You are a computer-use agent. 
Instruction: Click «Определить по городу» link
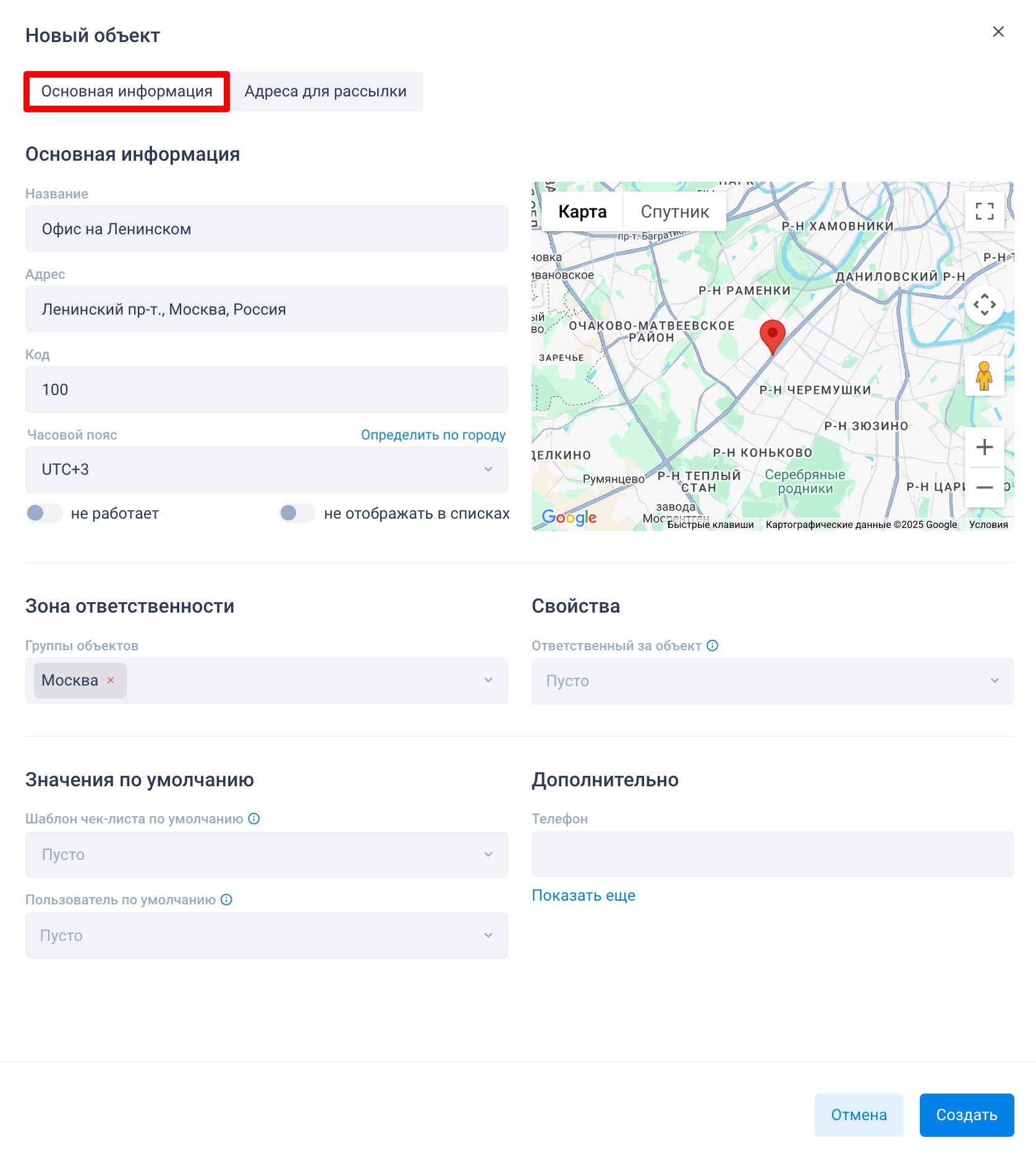coord(433,435)
